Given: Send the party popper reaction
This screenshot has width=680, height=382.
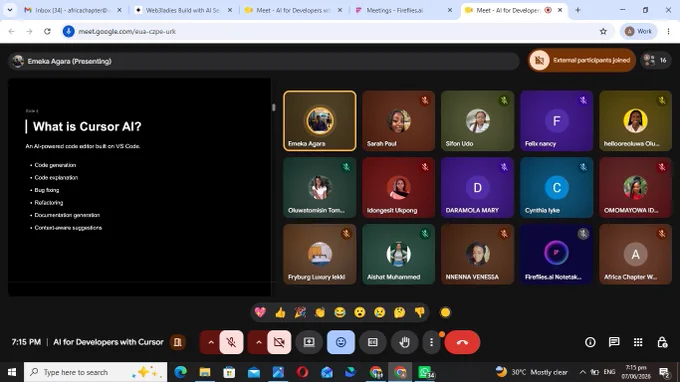Looking at the screenshot, I should click(300, 312).
